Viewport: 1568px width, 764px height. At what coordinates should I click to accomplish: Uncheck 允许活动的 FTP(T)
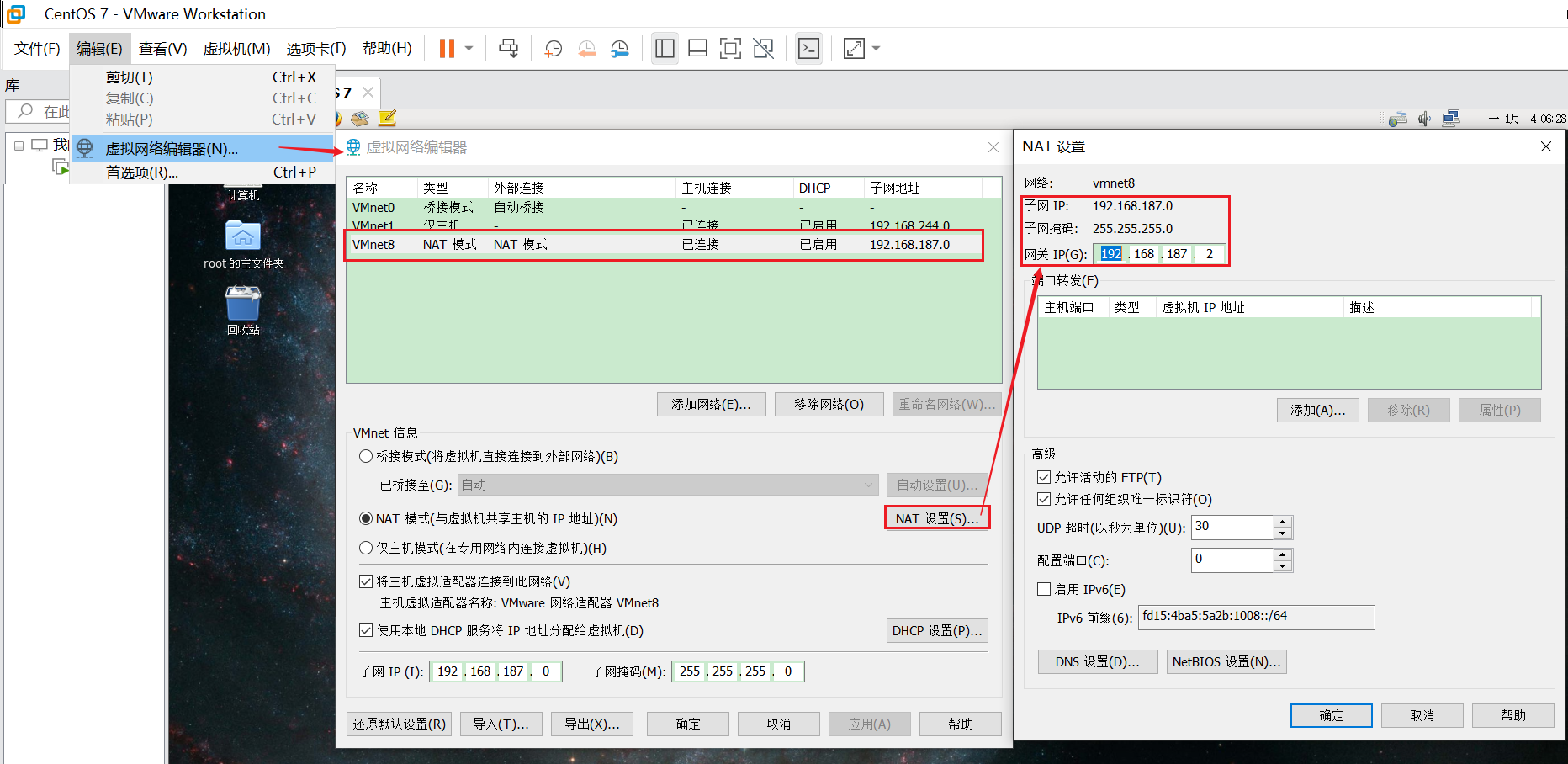click(1044, 477)
